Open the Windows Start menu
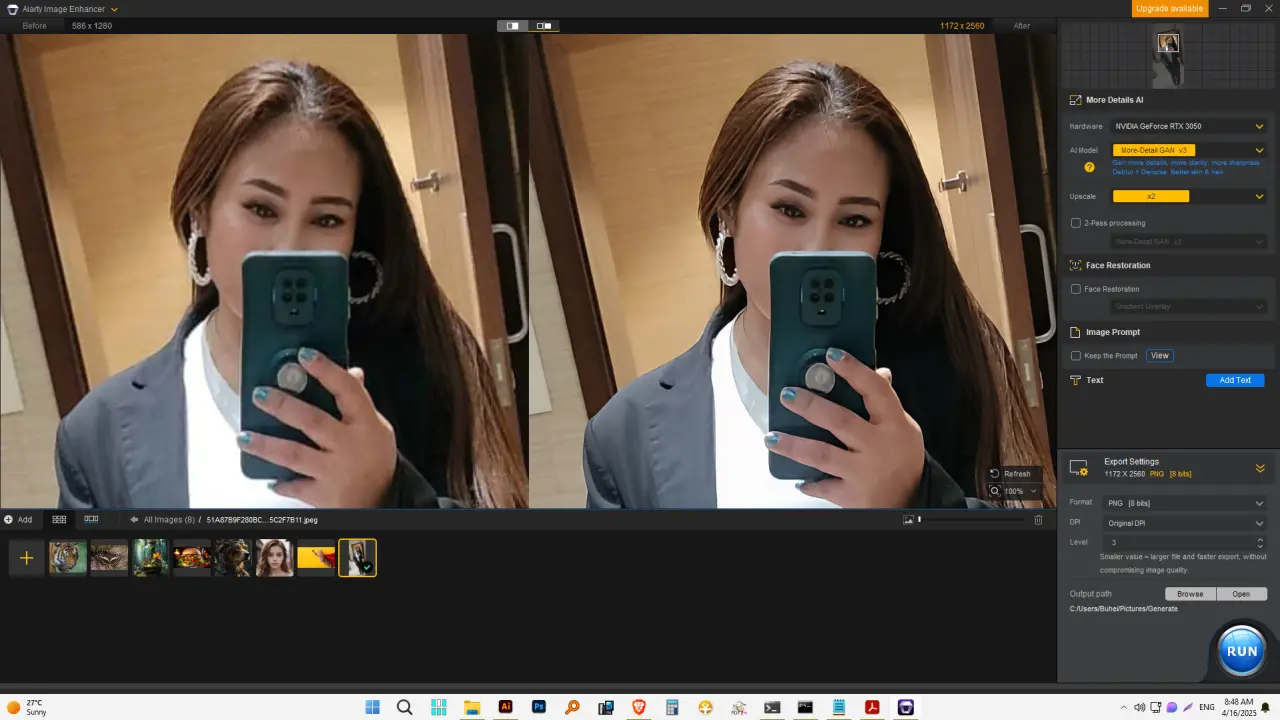Viewport: 1280px width, 720px height. [372, 707]
